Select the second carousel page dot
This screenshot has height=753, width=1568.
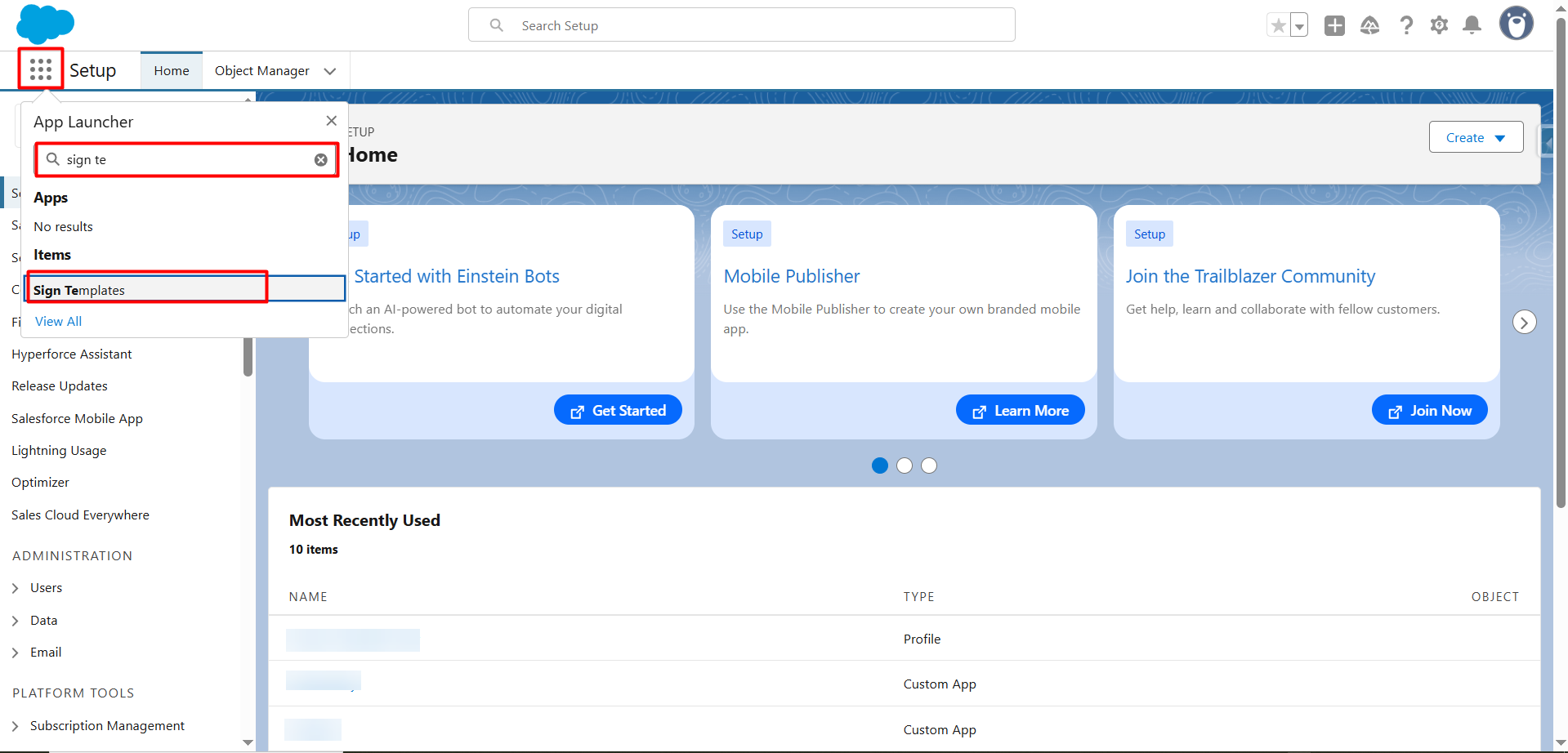(x=905, y=466)
